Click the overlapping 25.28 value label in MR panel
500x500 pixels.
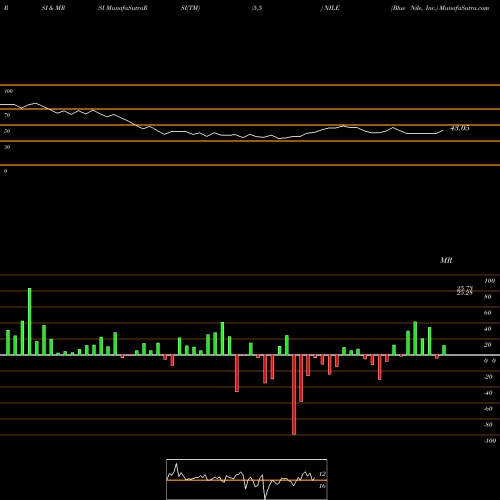tap(465, 293)
